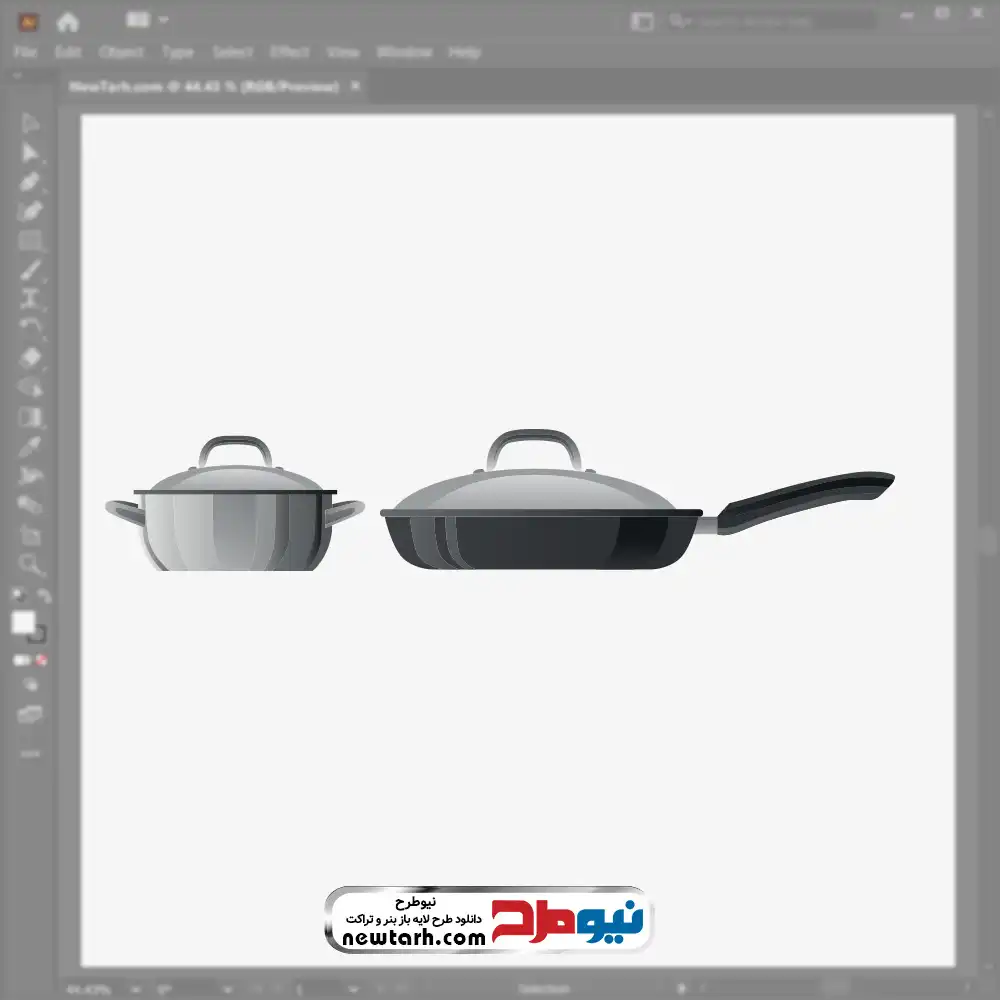Select the Eyedropper tool

[30, 446]
